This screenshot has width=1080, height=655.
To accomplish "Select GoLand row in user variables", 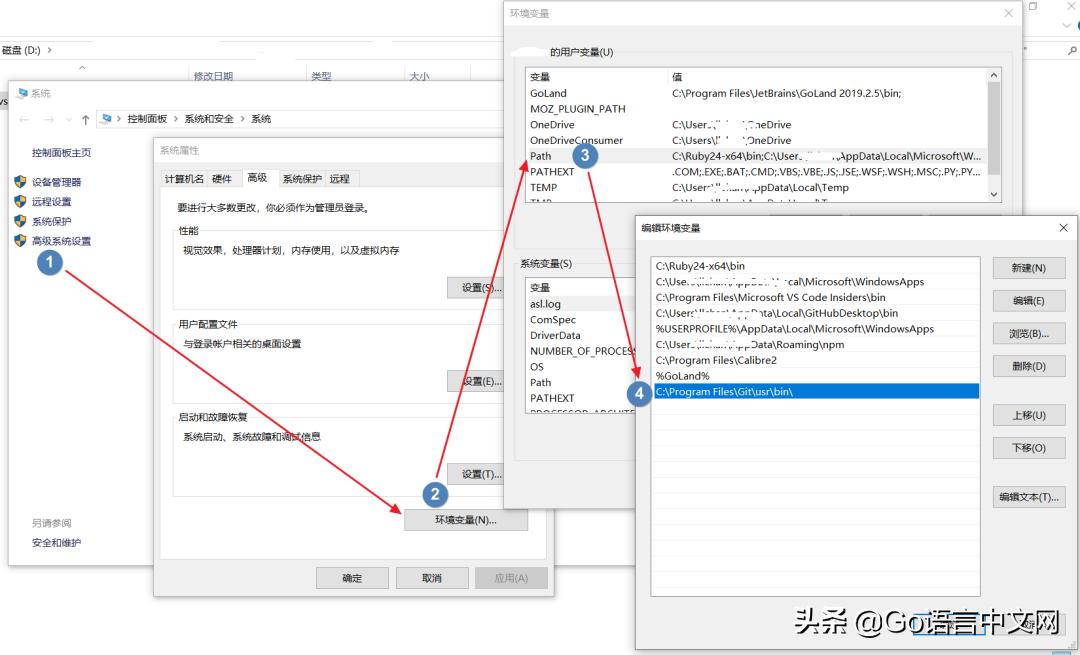I will 756,93.
